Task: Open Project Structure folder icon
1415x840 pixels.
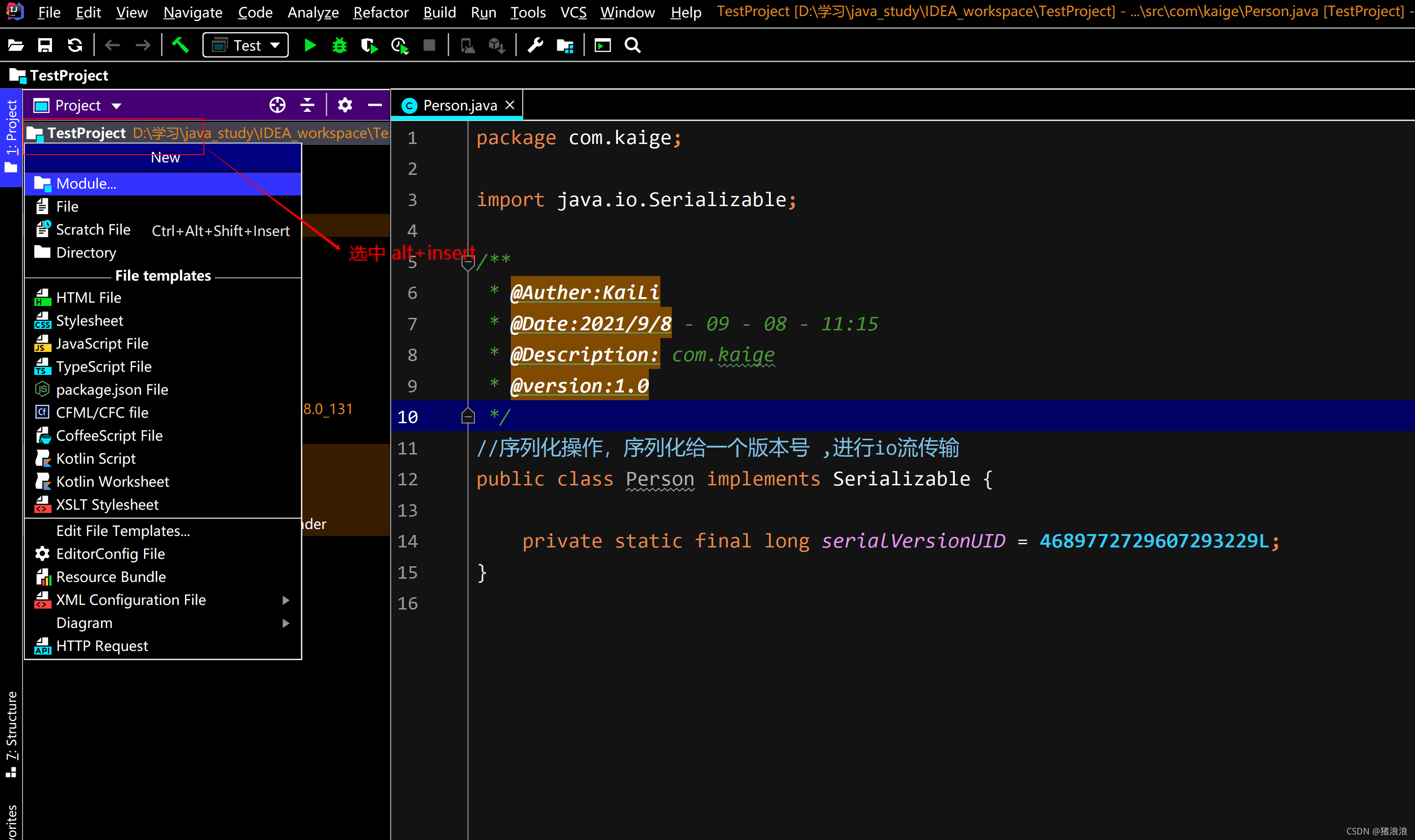Action: 565,45
